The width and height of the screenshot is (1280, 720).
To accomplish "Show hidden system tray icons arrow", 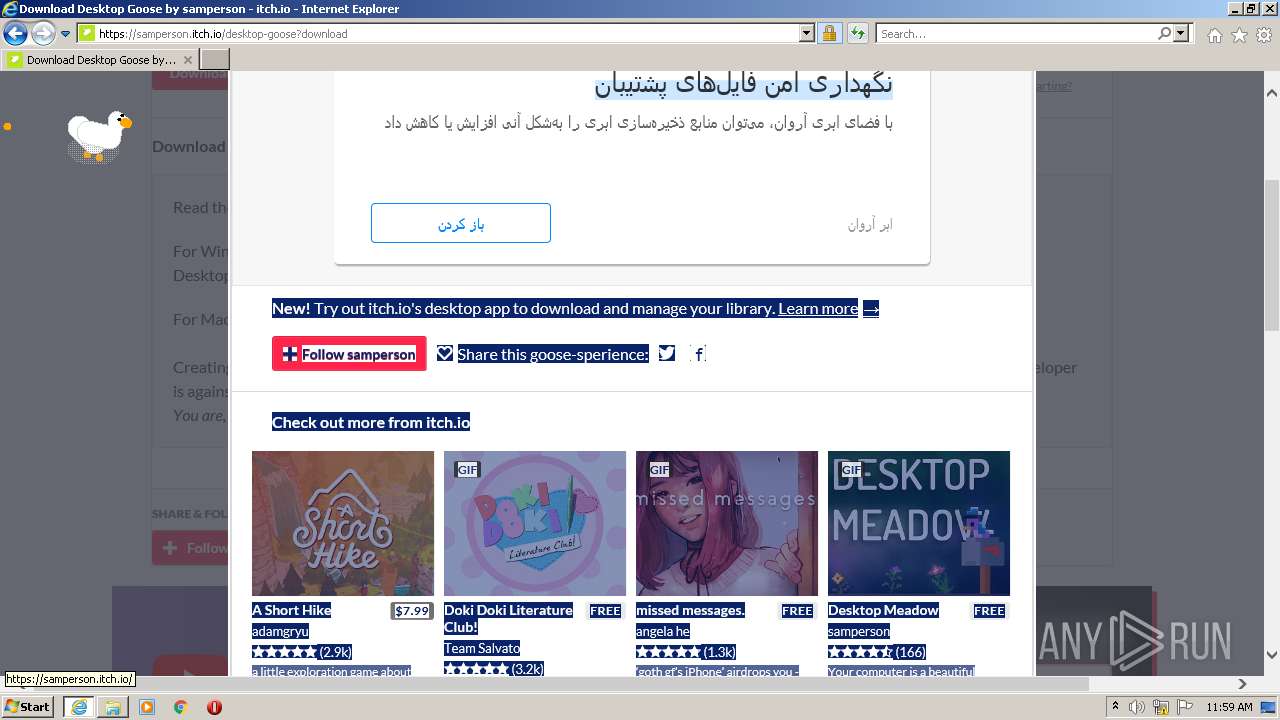I will point(1117,706).
